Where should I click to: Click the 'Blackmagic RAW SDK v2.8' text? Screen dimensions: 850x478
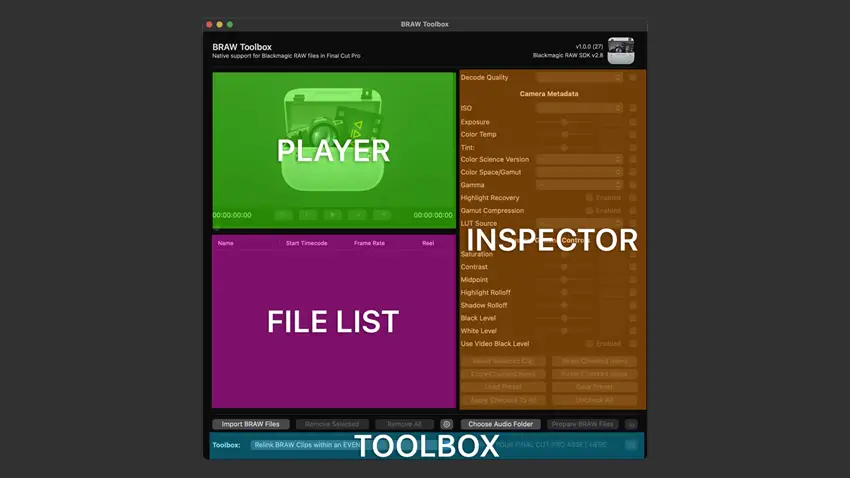pyautogui.click(x=568, y=55)
